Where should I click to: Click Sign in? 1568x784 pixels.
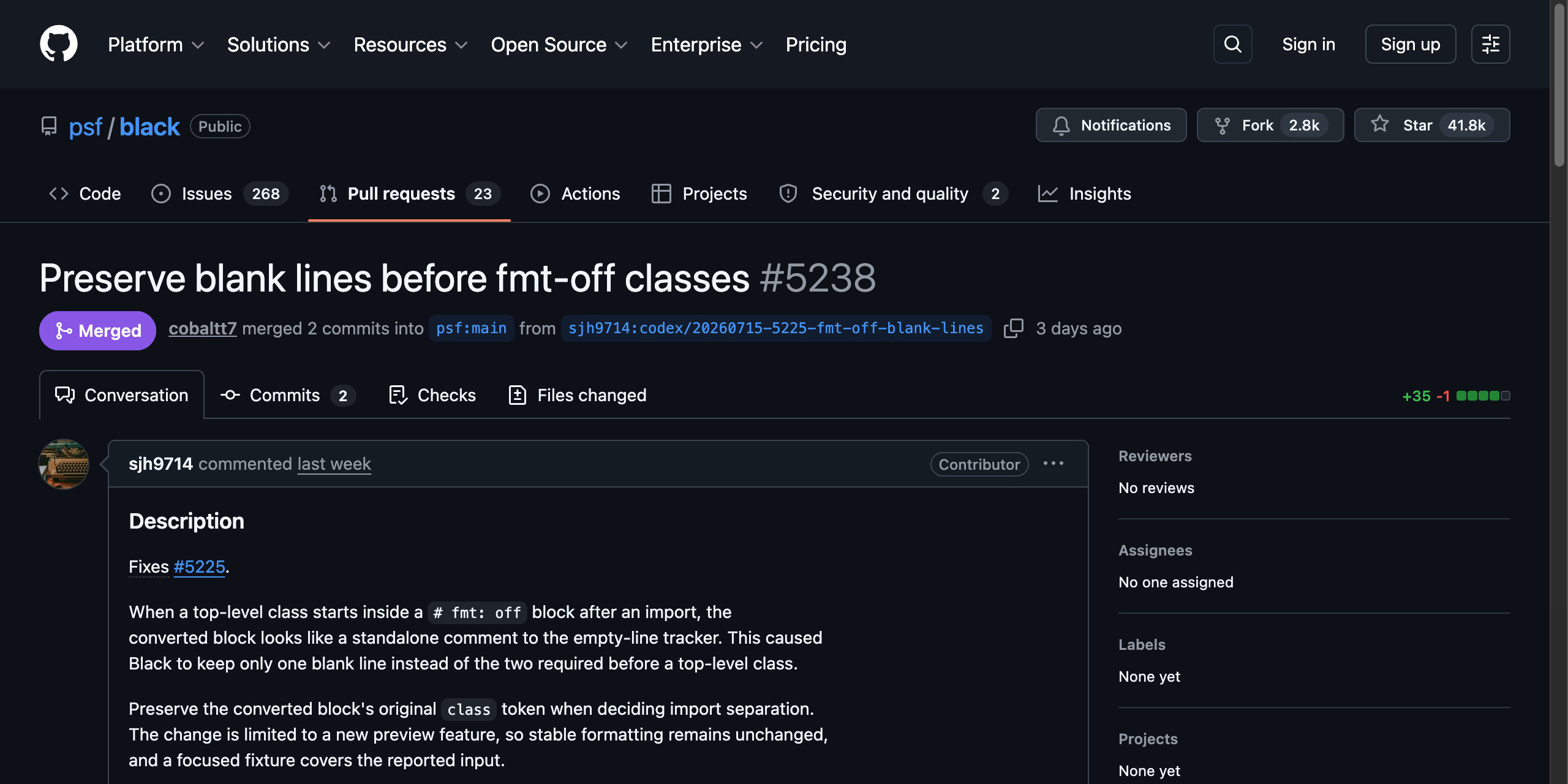tap(1308, 44)
